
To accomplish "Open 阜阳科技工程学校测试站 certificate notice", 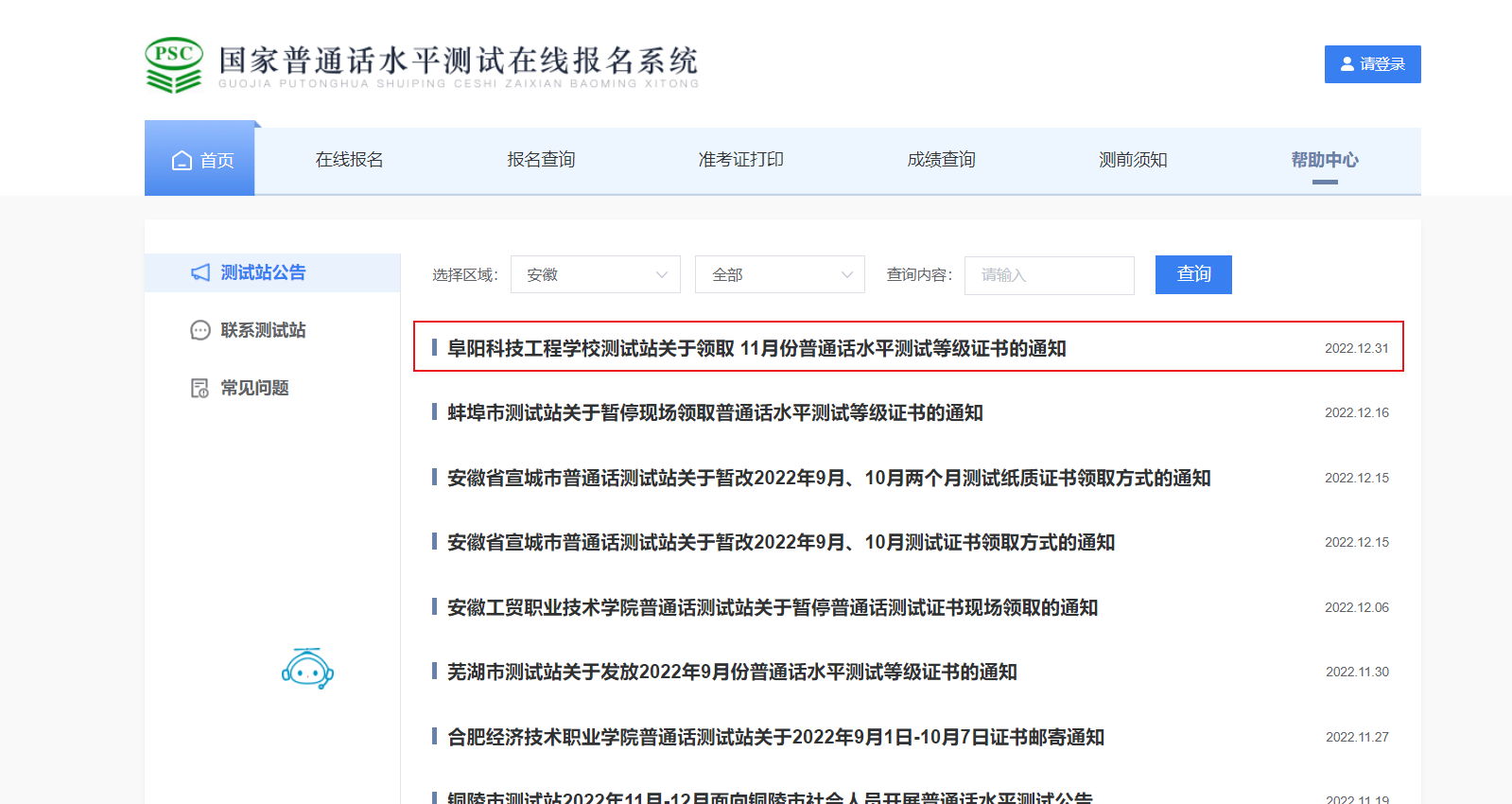I will (756, 348).
